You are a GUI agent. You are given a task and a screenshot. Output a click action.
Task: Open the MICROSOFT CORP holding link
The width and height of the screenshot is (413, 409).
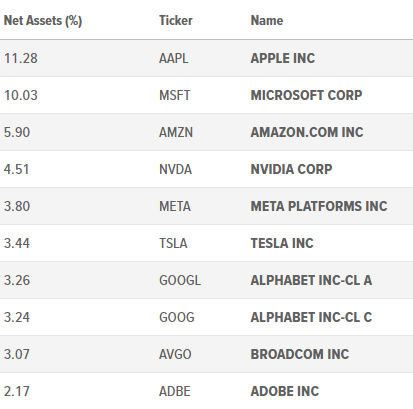(x=306, y=95)
